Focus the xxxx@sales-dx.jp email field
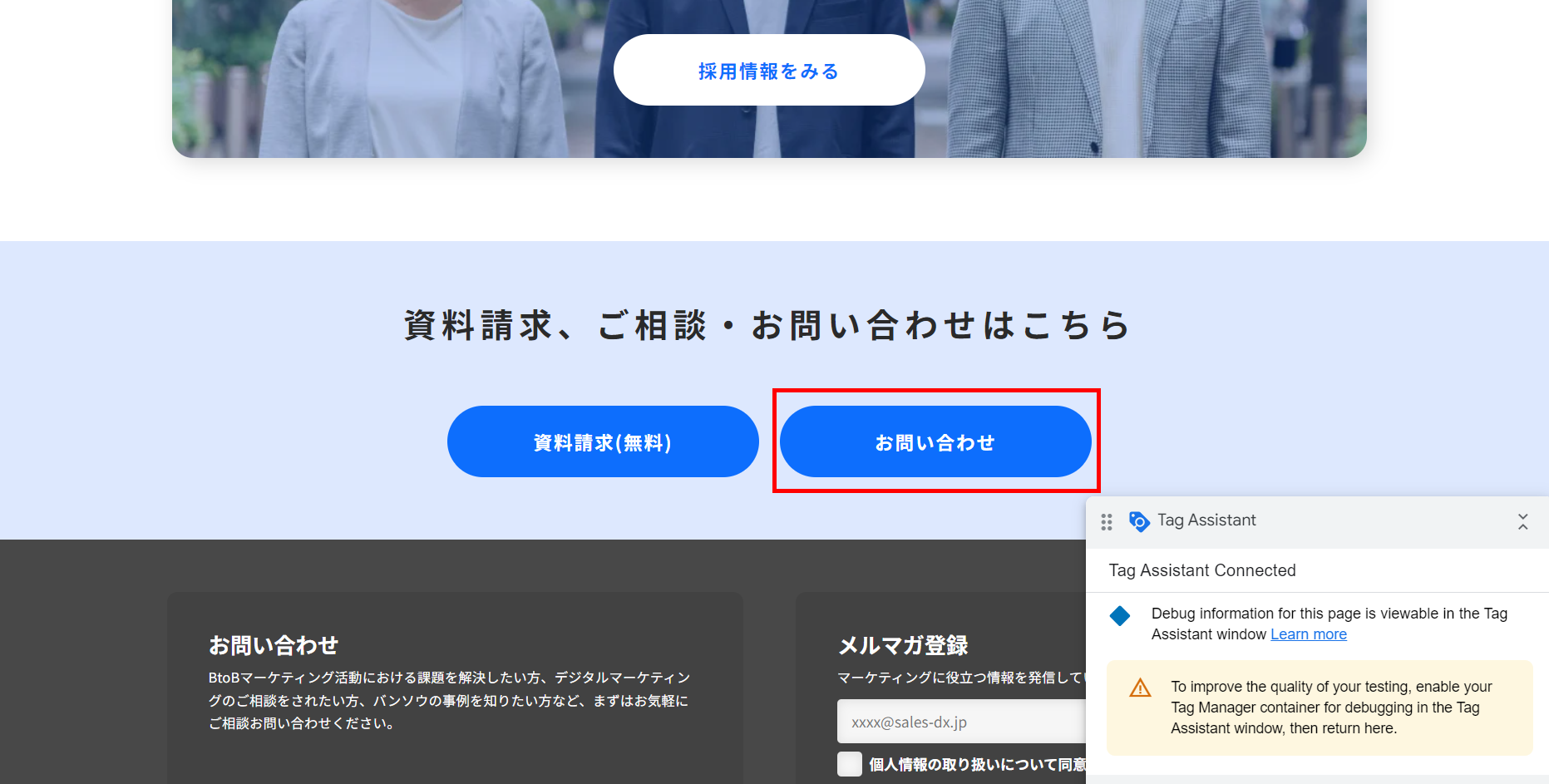This screenshot has width=1549, height=784. coord(961,722)
